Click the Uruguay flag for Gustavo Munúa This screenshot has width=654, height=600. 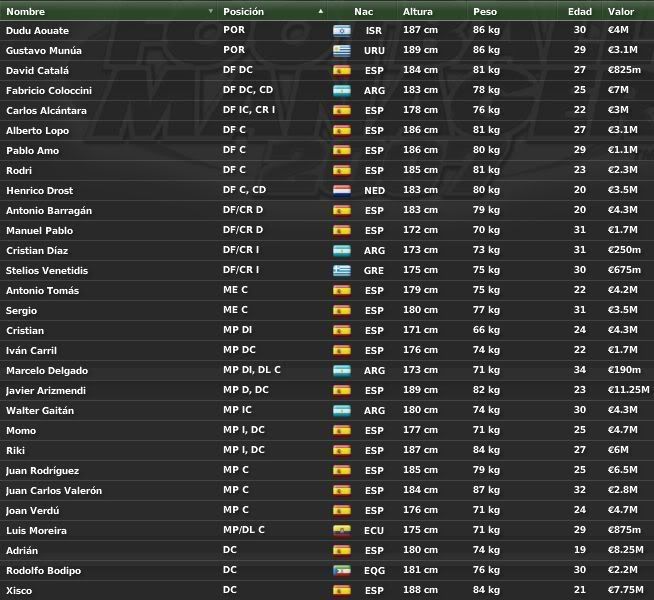coord(342,50)
